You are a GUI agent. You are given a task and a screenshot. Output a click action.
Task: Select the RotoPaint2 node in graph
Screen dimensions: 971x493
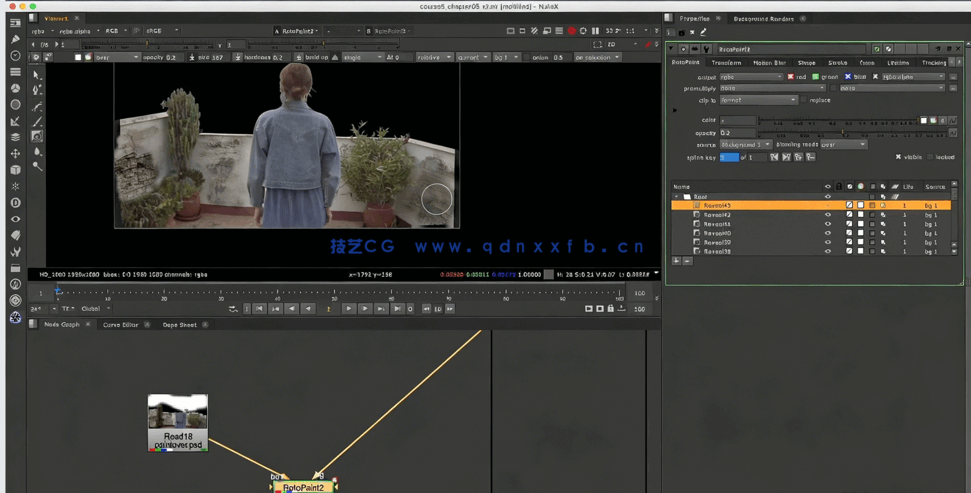pos(303,487)
